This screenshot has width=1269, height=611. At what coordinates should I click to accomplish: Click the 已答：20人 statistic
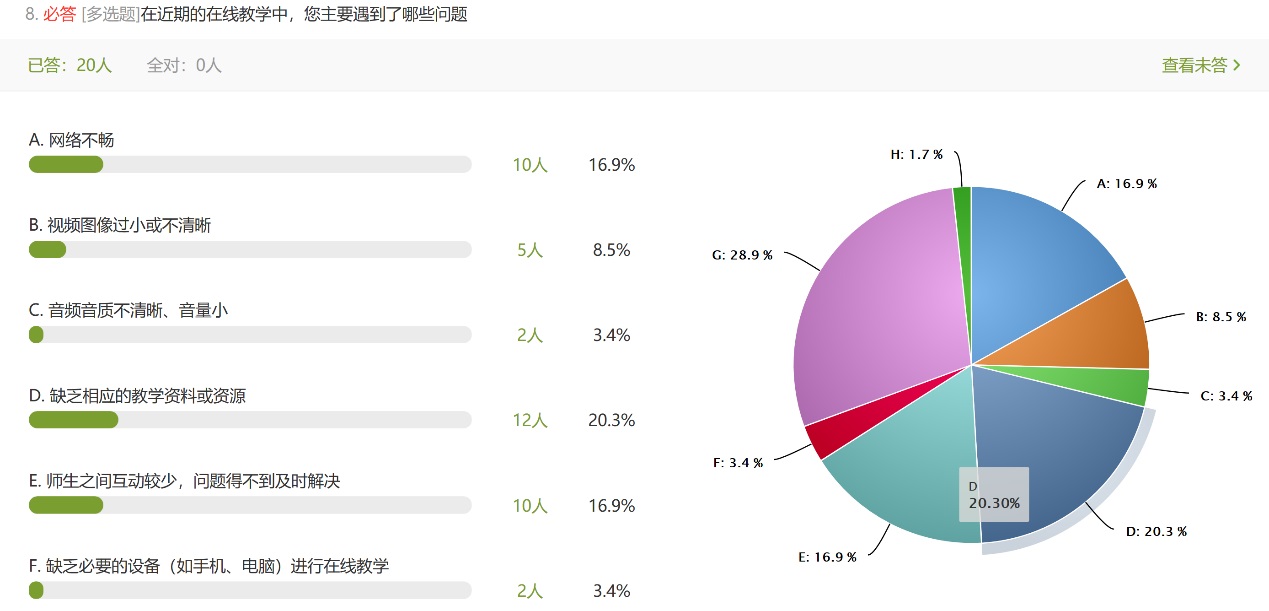(x=70, y=65)
